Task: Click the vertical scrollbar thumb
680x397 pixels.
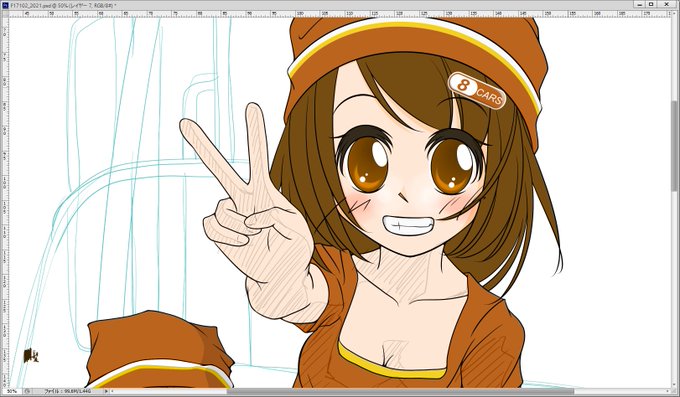Action: tap(674, 146)
